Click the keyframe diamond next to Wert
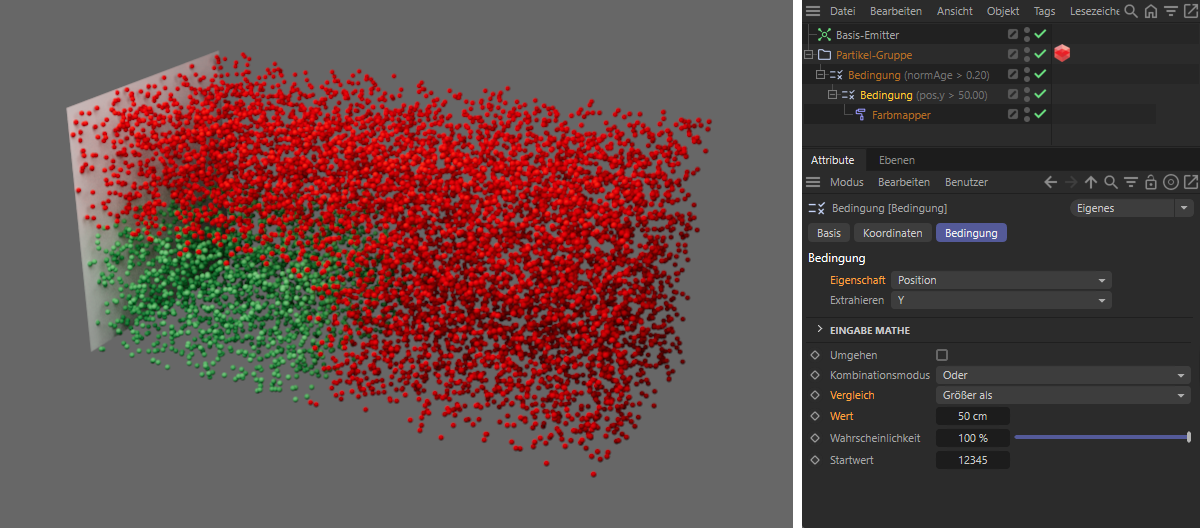1200x528 pixels. click(814, 416)
